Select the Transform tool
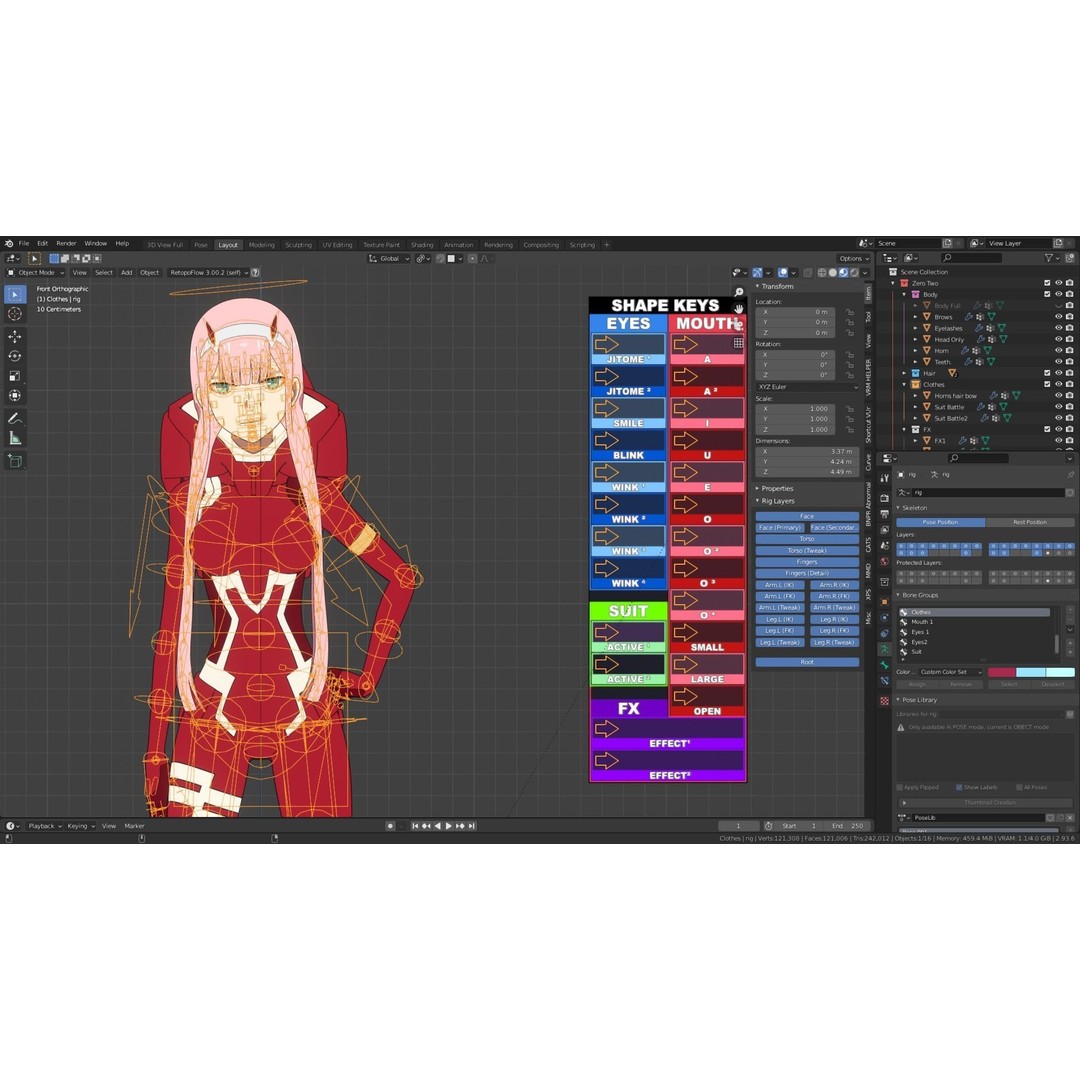Screen dimensions: 1080x1080 (x=14, y=395)
